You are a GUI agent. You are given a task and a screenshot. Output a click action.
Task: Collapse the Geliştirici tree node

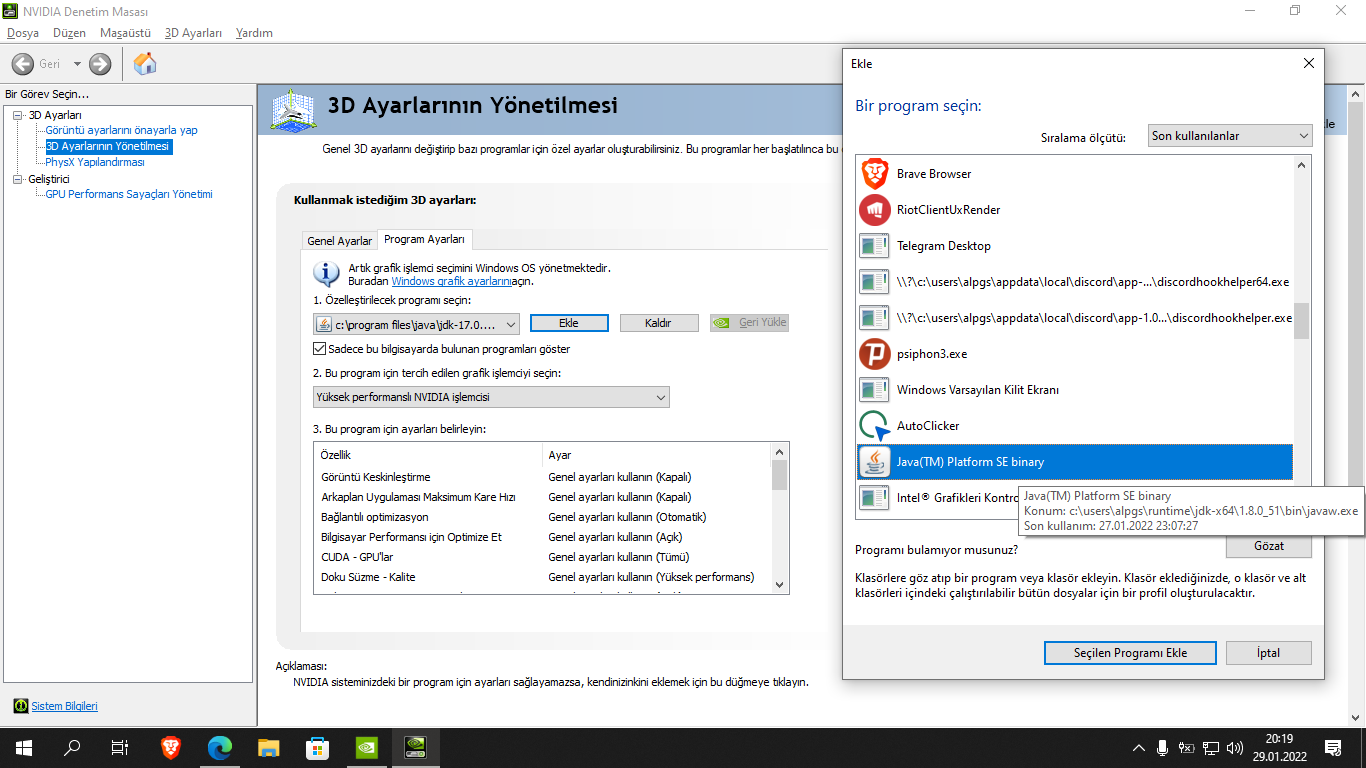tap(17, 179)
